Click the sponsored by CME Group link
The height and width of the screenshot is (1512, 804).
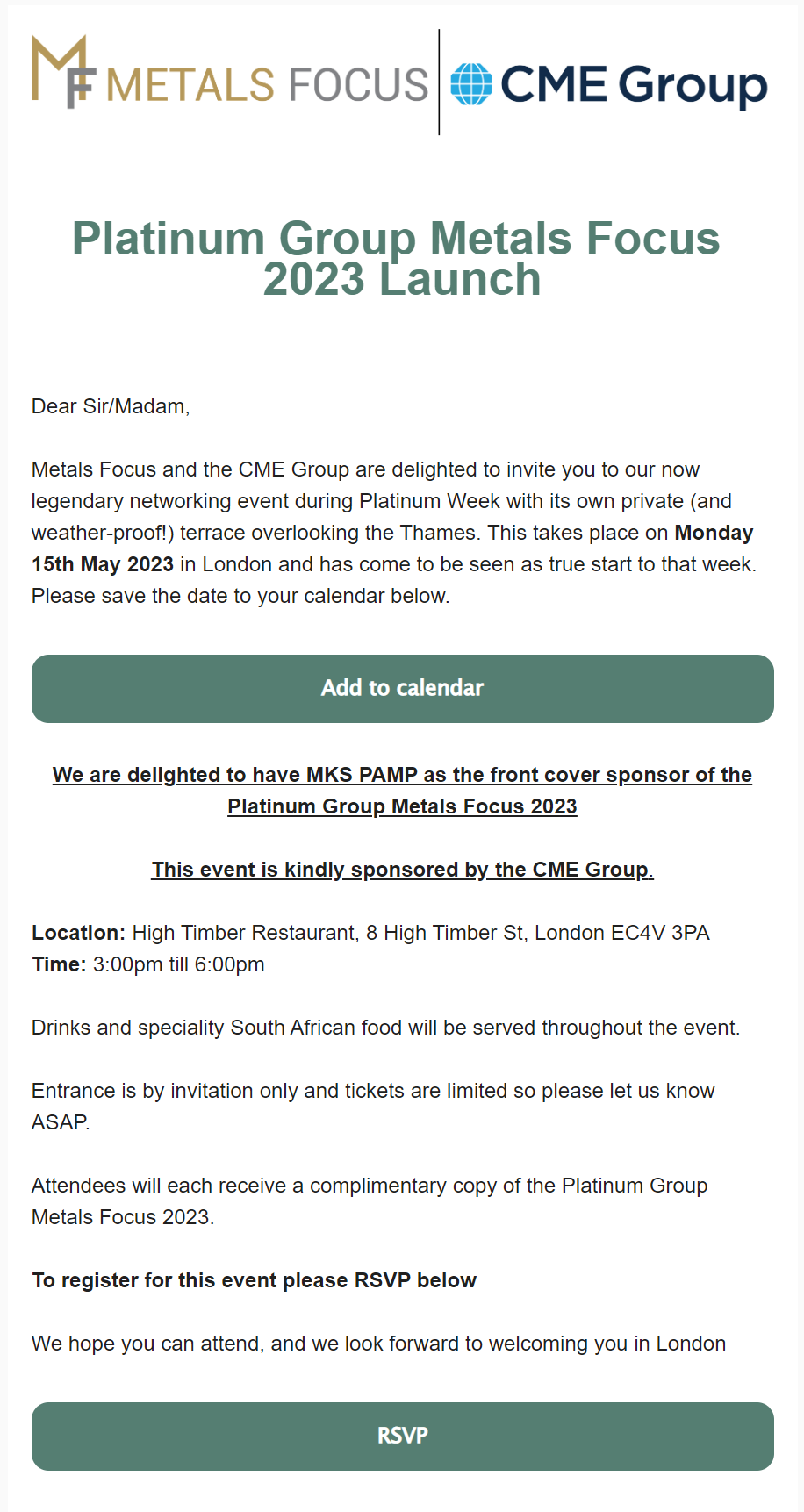tap(403, 870)
